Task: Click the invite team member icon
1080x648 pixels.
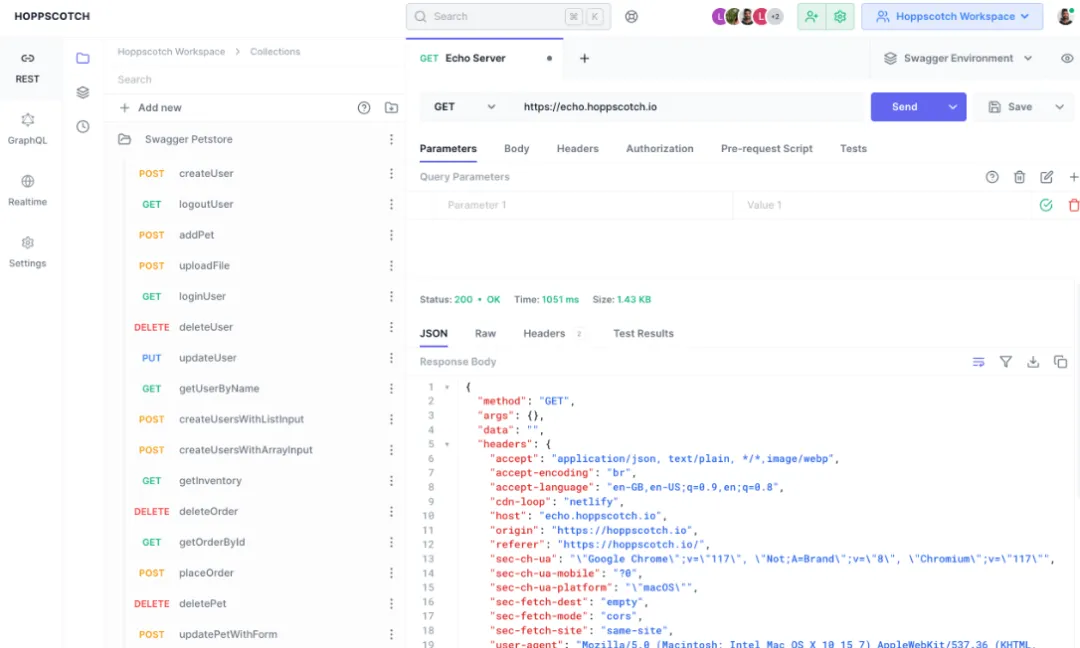Action: 811,17
